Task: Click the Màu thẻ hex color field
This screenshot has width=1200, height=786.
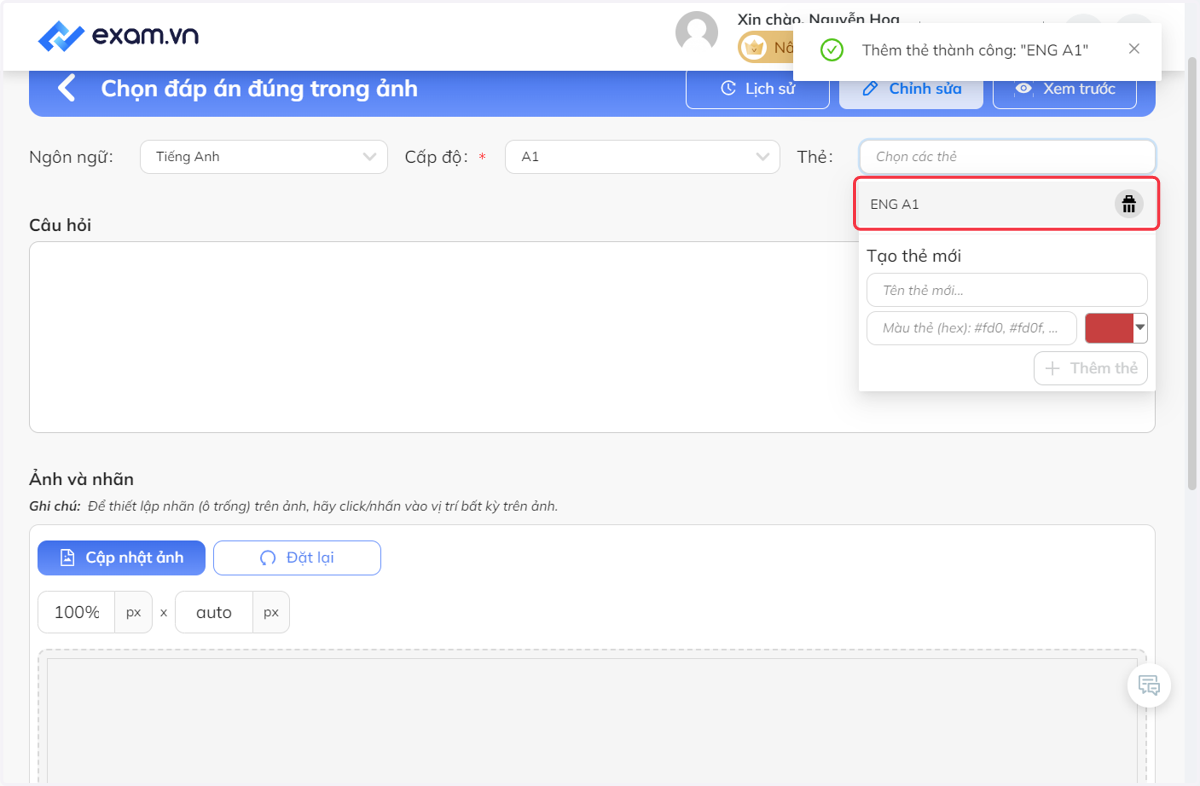Action: point(972,328)
